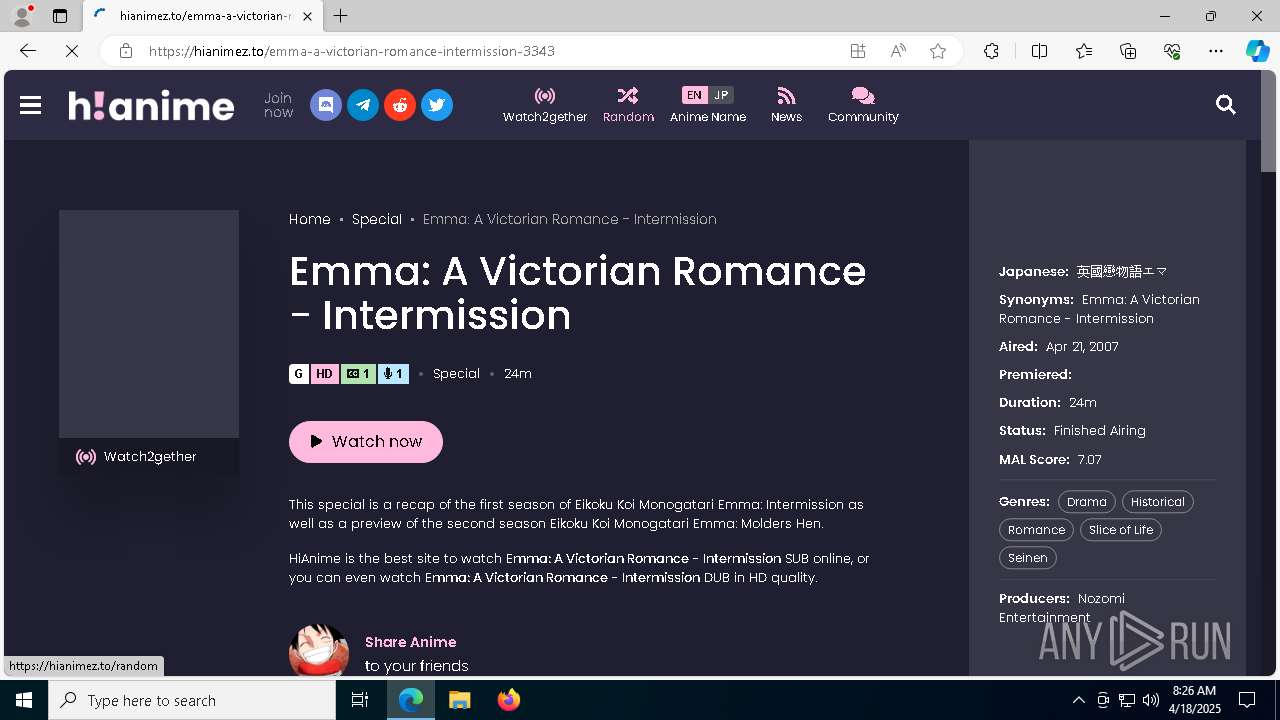Open the browser app-available icon

pyautogui.click(x=858, y=51)
